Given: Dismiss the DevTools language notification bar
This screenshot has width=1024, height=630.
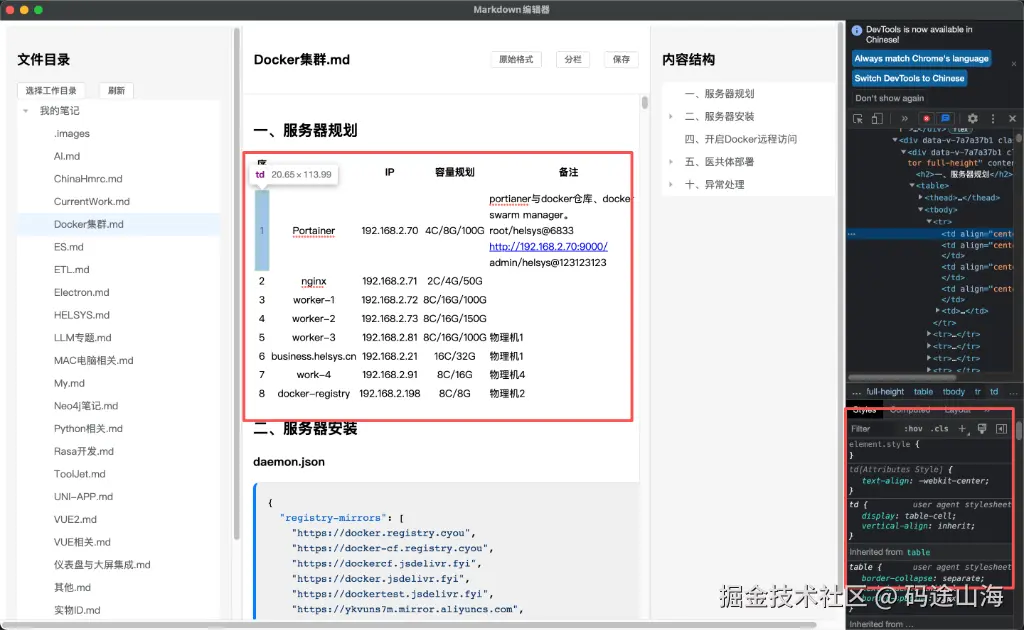Looking at the screenshot, I should click(1014, 64).
